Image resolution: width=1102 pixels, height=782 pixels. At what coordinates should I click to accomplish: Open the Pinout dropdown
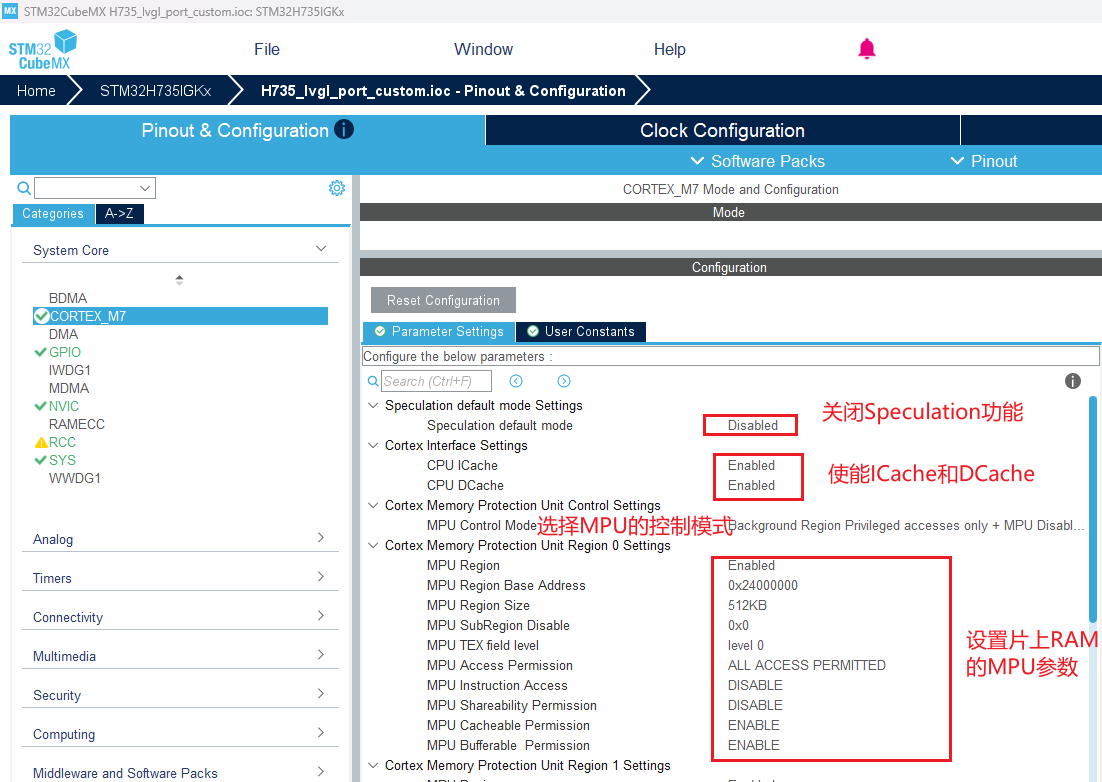[984, 161]
